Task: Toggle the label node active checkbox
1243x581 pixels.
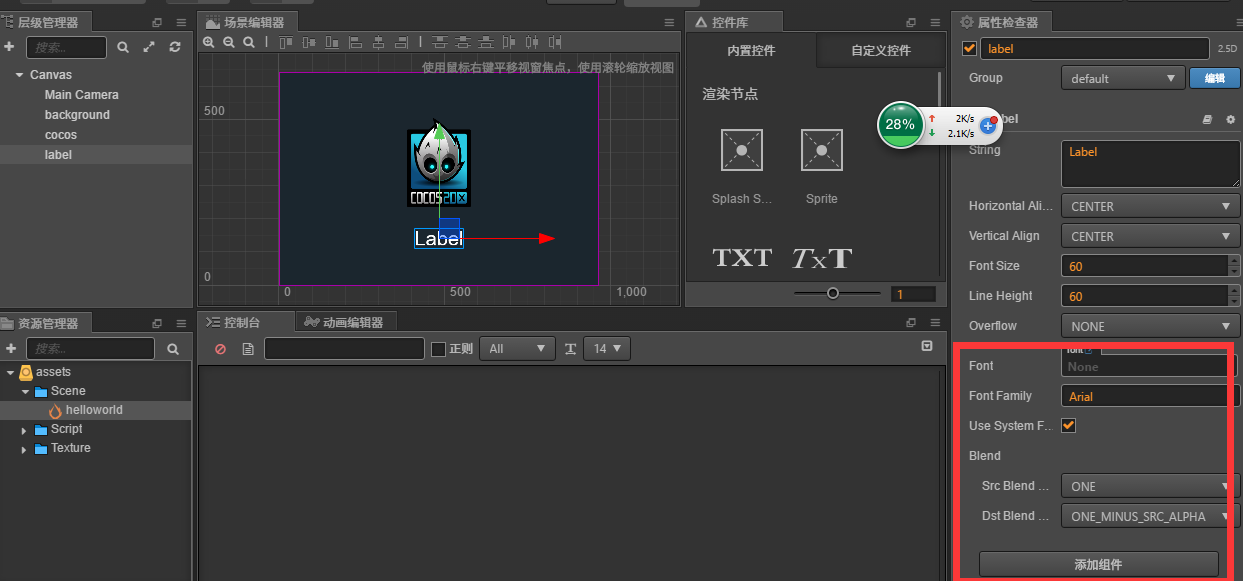Action: pyautogui.click(x=968, y=48)
